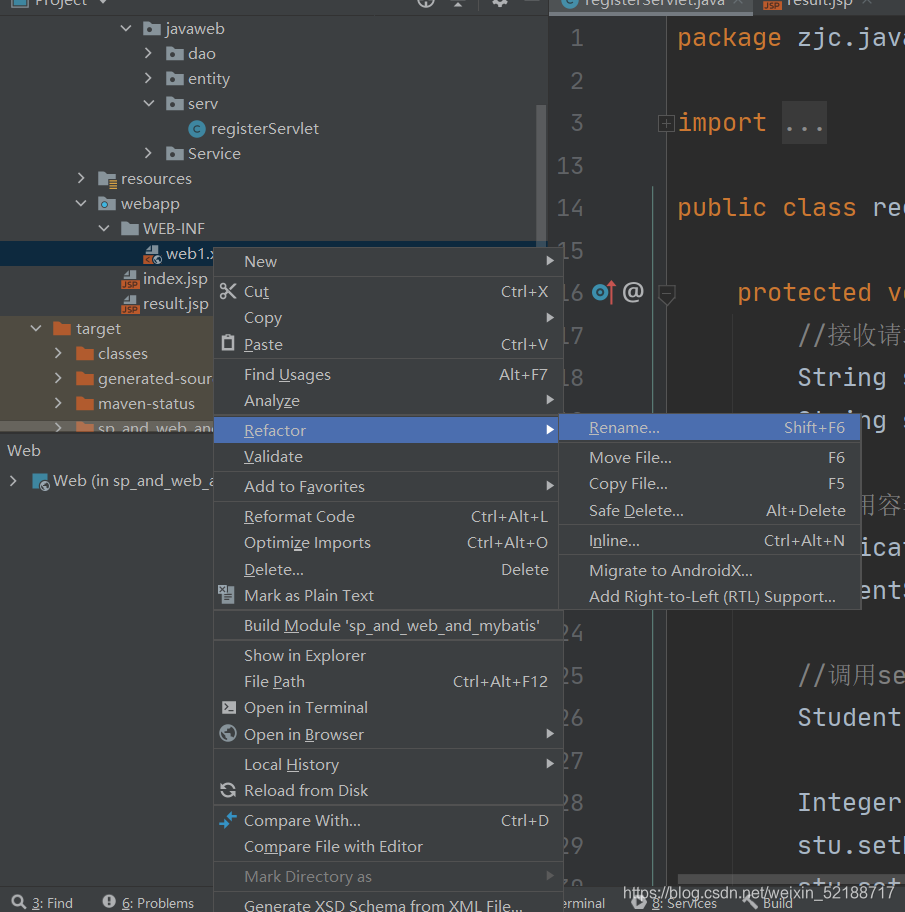Collapse the javaweb package
Screen dimensions: 905x912
click(126, 28)
